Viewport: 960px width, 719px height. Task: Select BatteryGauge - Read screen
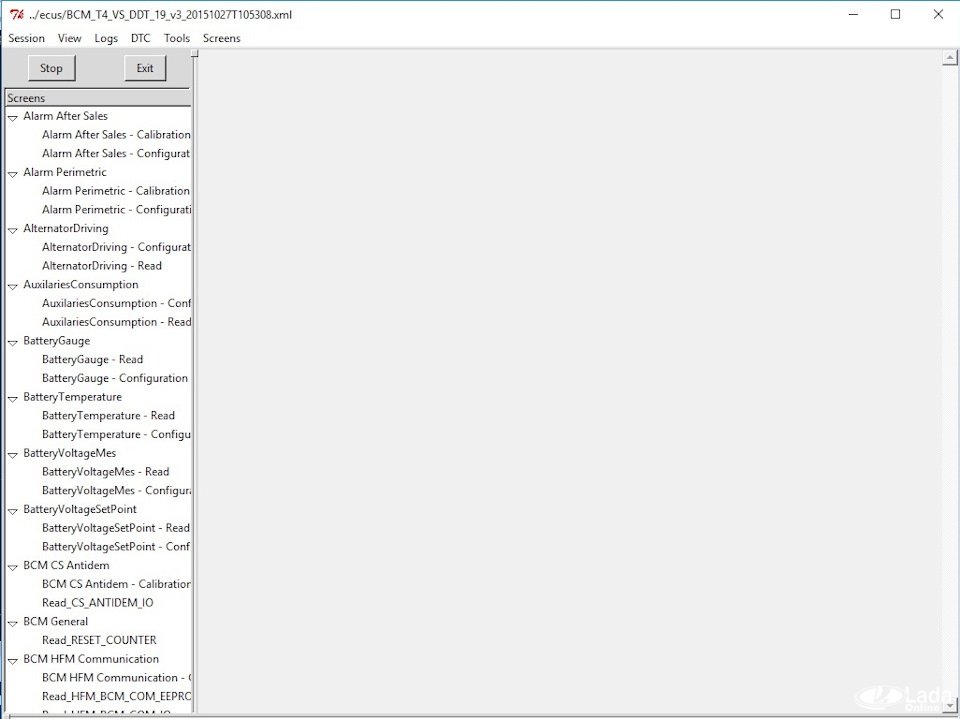[92, 360]
